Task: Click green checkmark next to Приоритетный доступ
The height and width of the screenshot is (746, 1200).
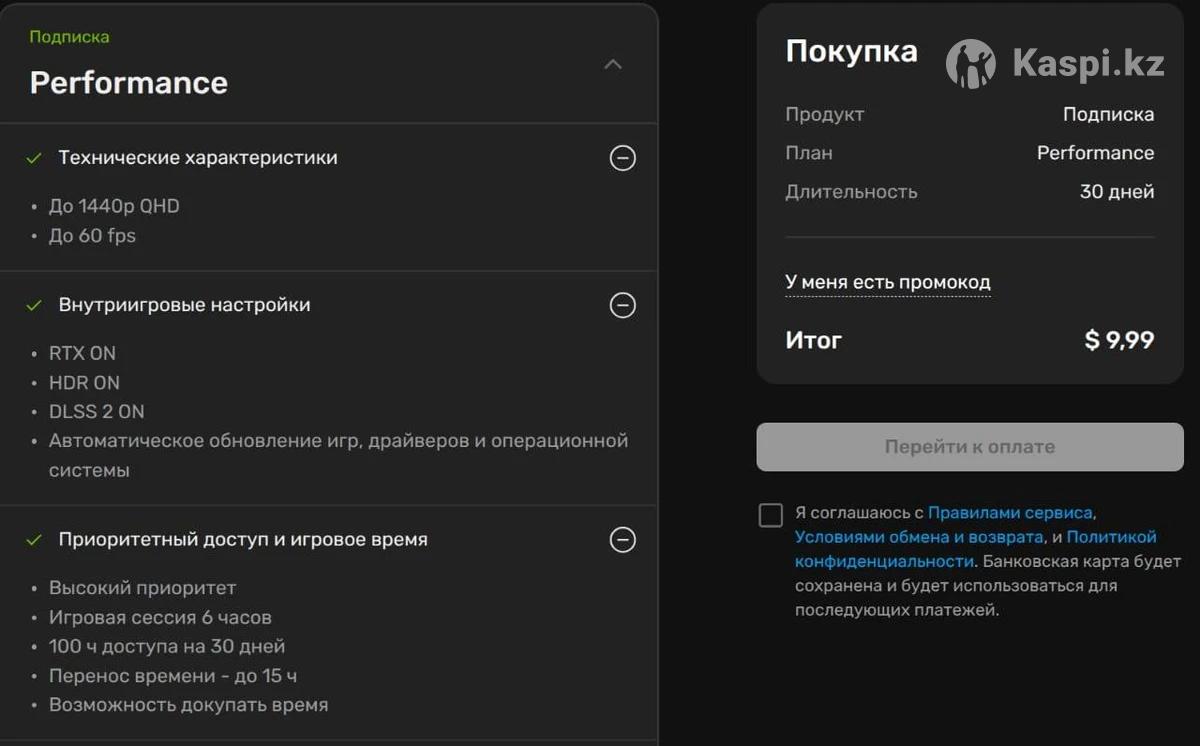Action: [x=34, y=540]
